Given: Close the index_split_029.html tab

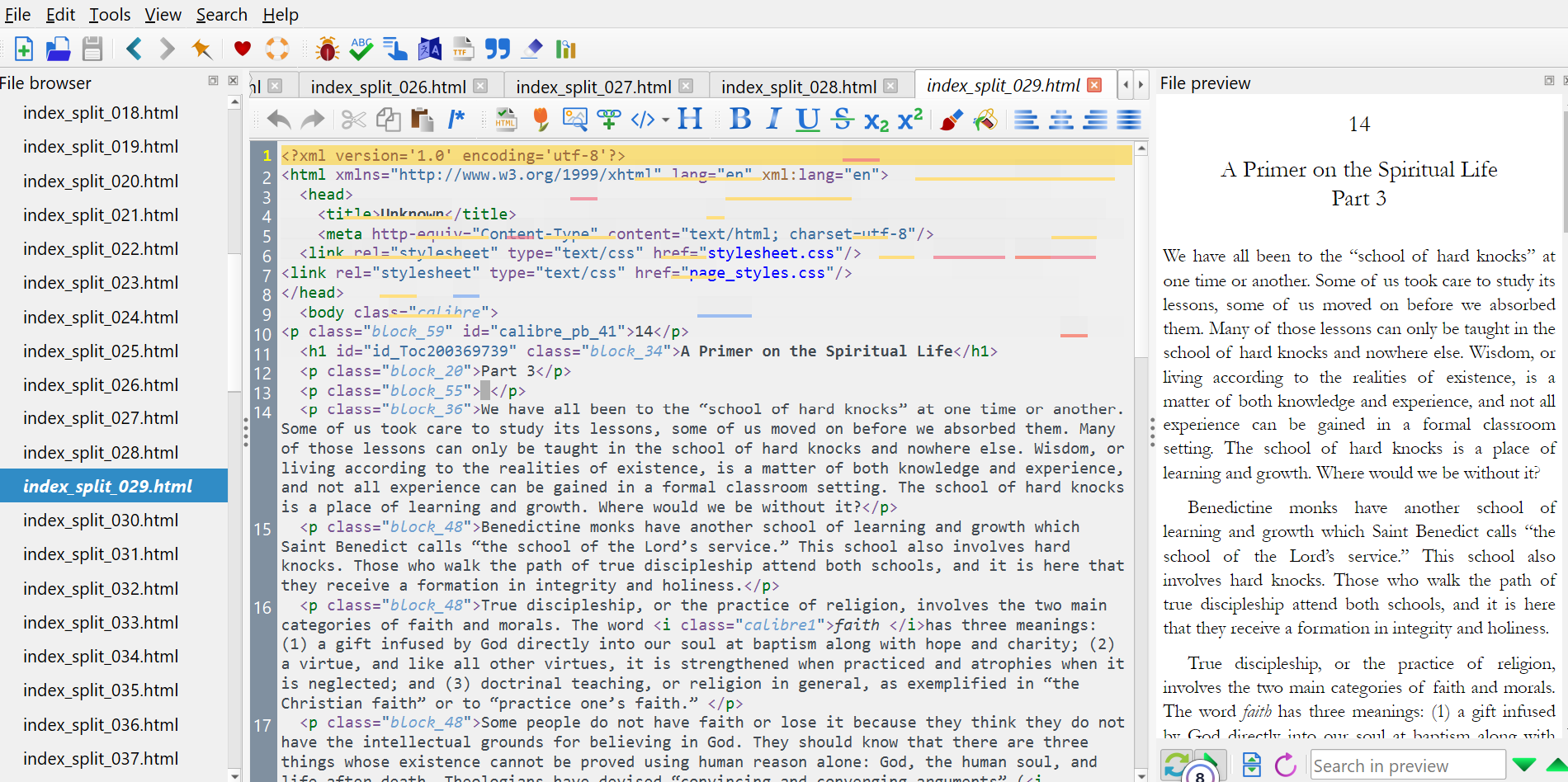Looking at the screenshot, I should click(x=1094, y=85).
